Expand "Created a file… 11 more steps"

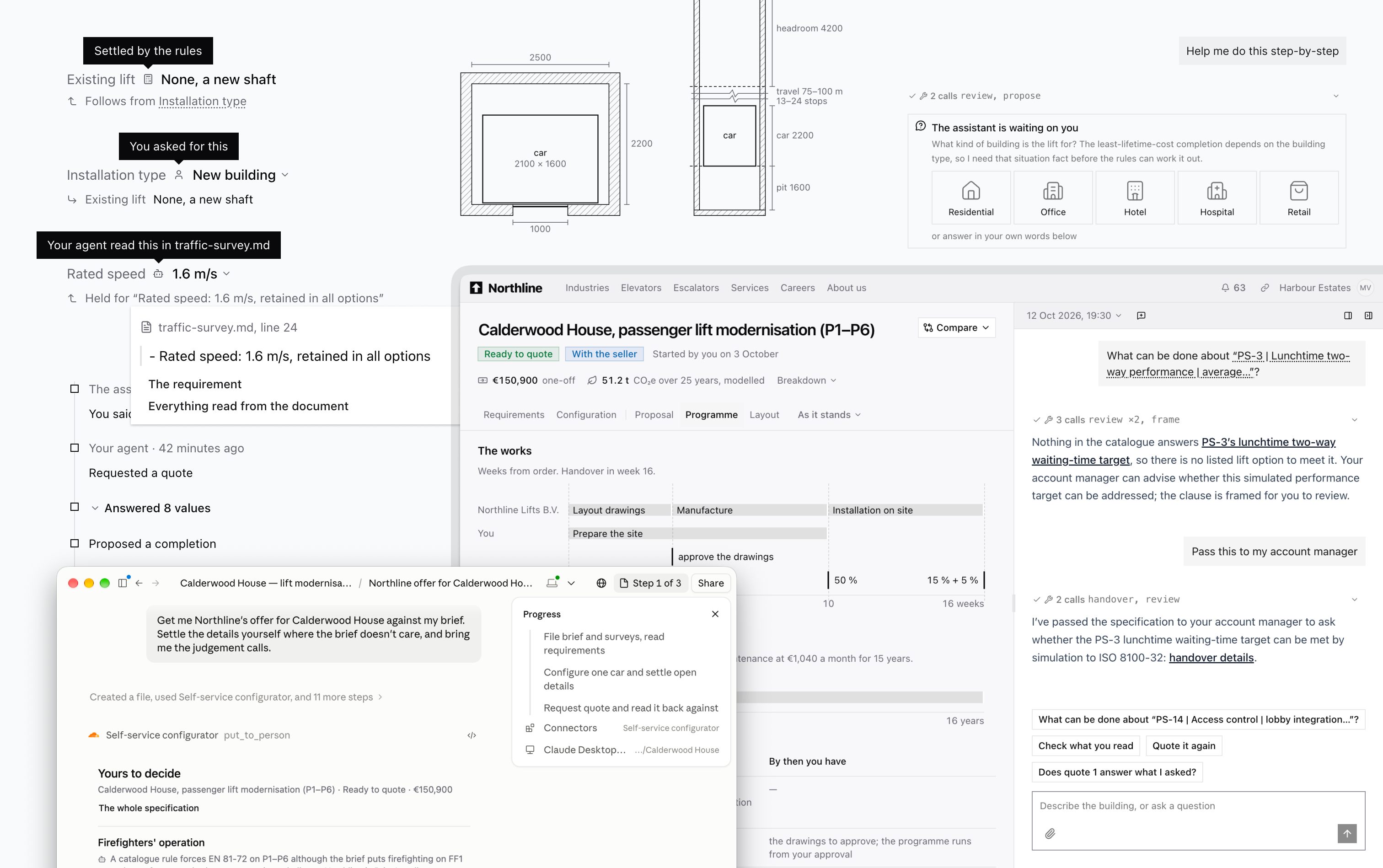236,697
